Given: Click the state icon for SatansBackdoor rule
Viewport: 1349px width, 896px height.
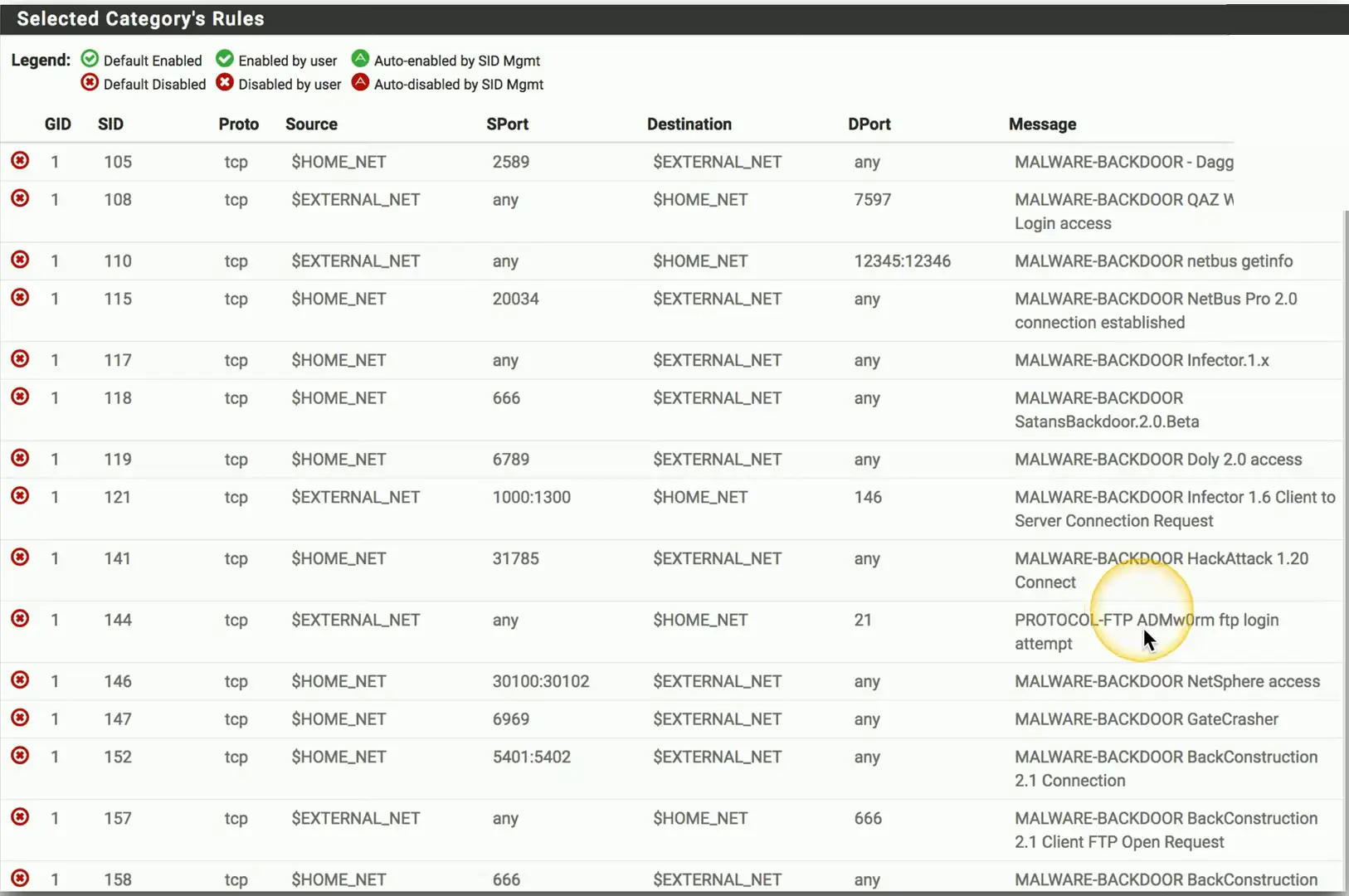Looking at the screenshot, I should 20,397.
